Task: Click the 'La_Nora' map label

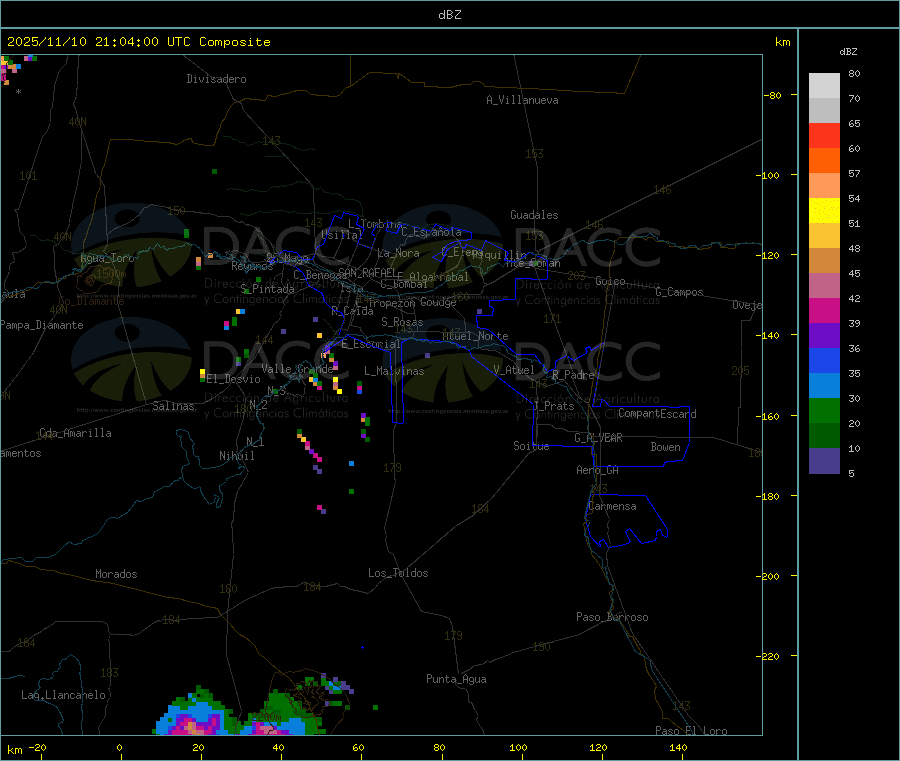Action: [398, 253]
